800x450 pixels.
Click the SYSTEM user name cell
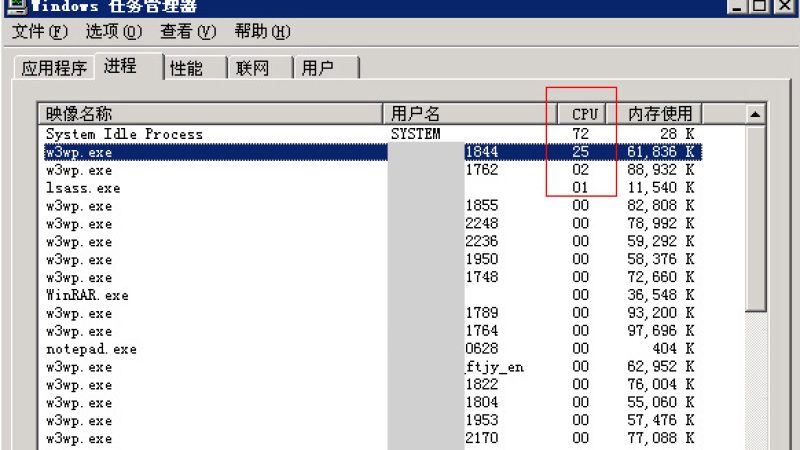pos(415,134)
